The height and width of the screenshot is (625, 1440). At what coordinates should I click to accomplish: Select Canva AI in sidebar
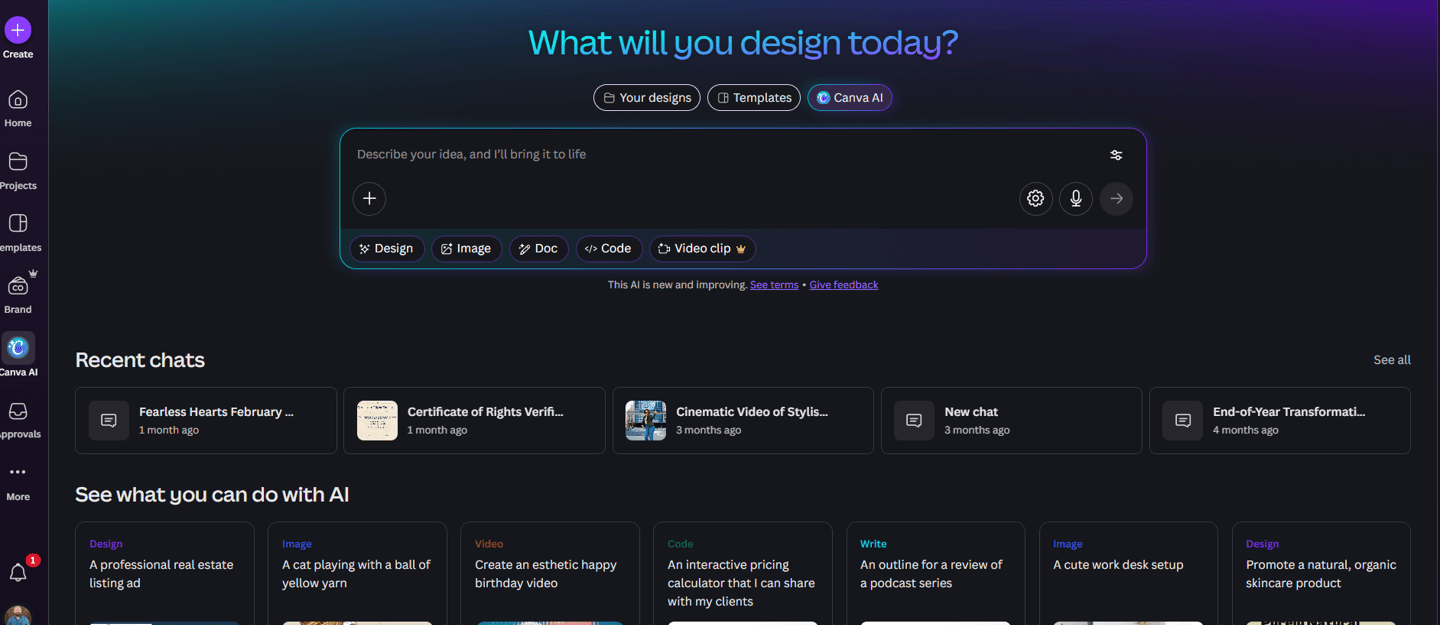tap(18, 356)
